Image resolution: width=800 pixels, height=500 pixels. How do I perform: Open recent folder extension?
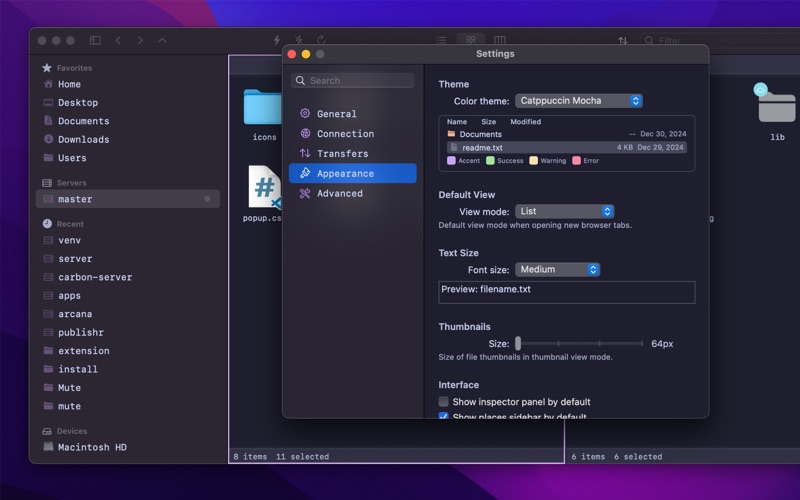click(x=84, y=351)
